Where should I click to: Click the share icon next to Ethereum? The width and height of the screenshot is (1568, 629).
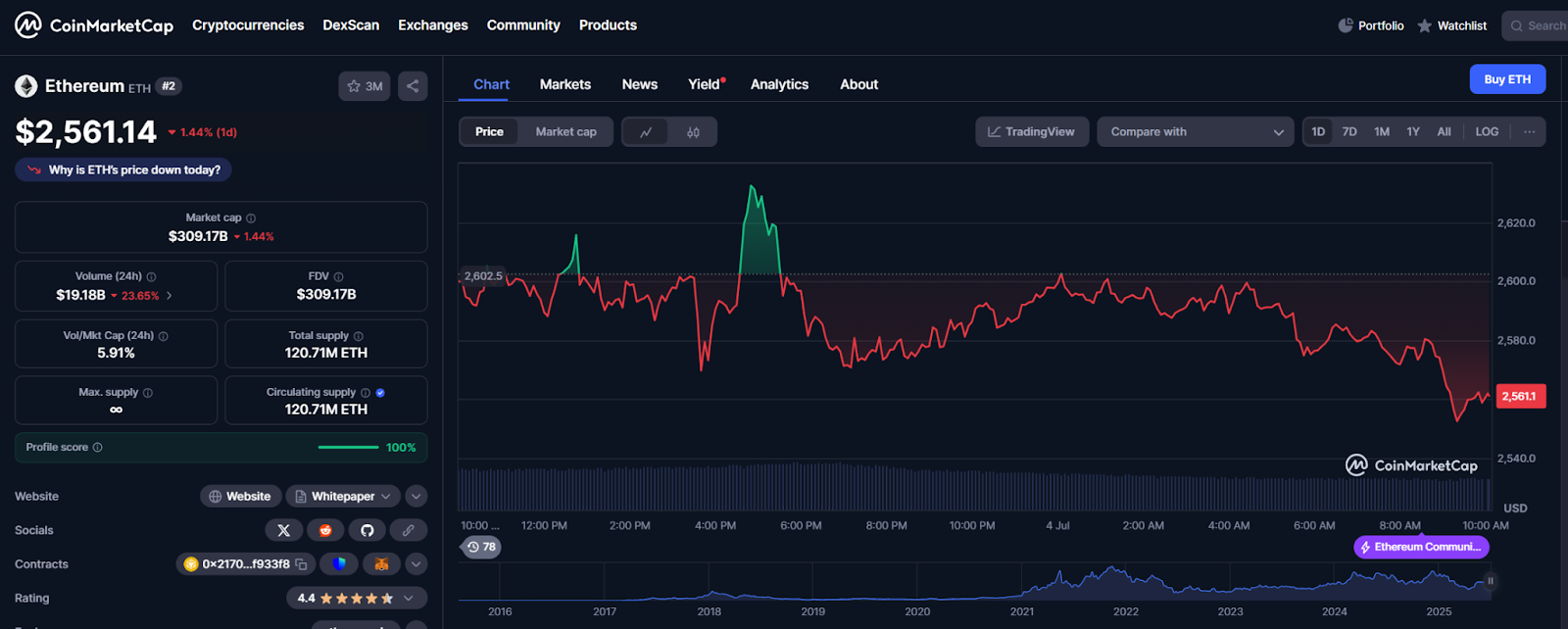(x=413, y=86)
